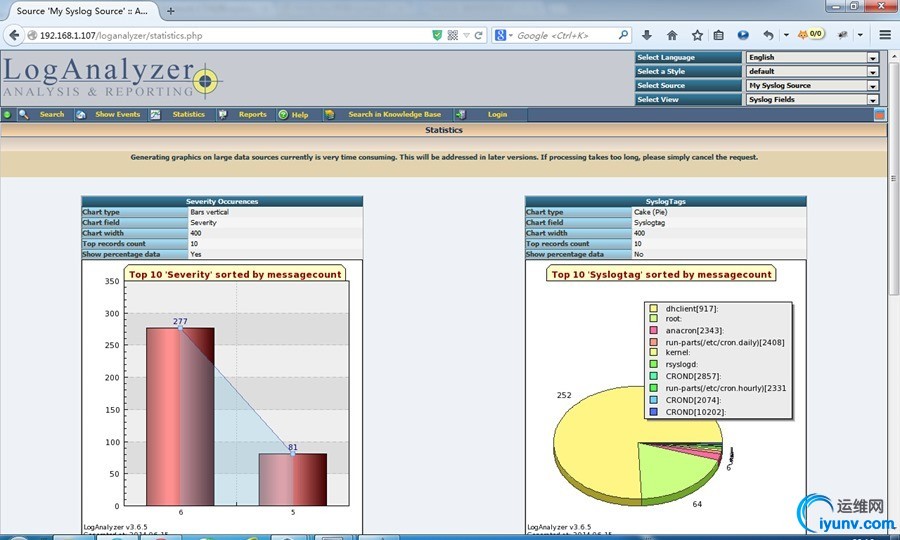Screen dimensions: 900x540
Task: Click the LogAnalyzer logo
Action: tap(112, 77)
